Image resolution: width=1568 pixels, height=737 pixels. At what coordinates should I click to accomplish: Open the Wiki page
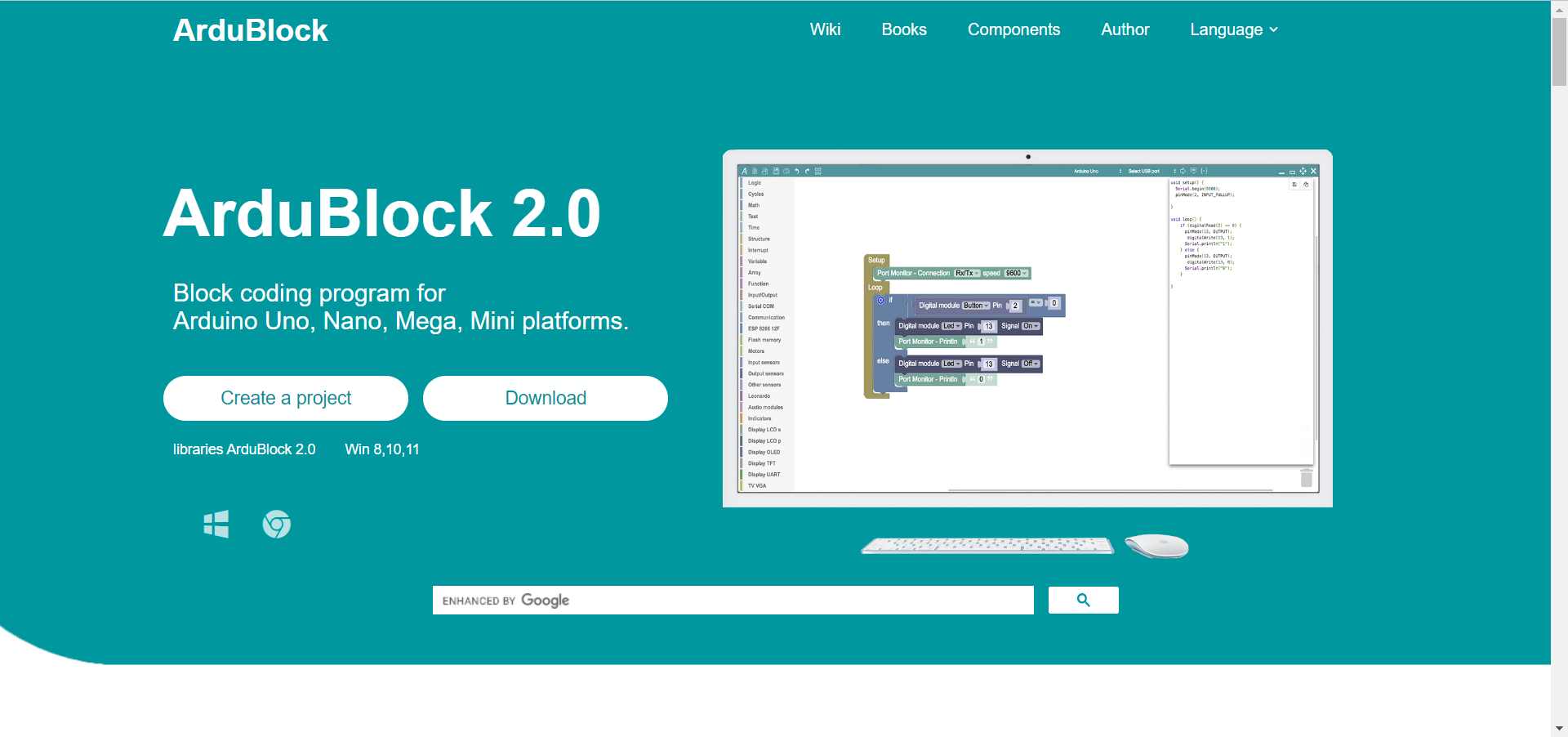tap(825, 29)
